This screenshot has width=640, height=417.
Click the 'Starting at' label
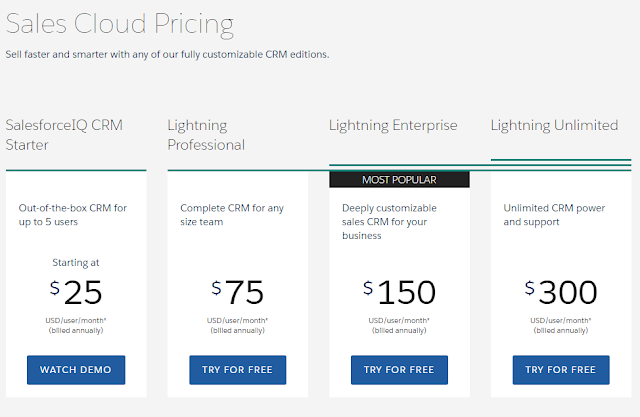(76, 262)
